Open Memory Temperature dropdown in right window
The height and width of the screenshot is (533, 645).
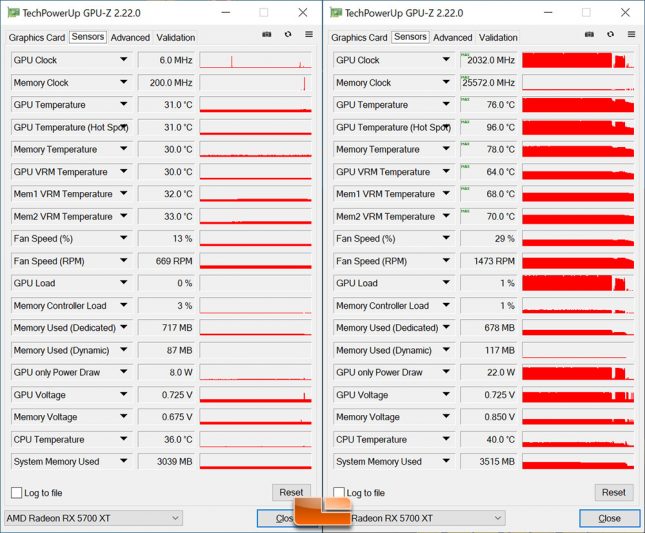(x=446, y=149)
